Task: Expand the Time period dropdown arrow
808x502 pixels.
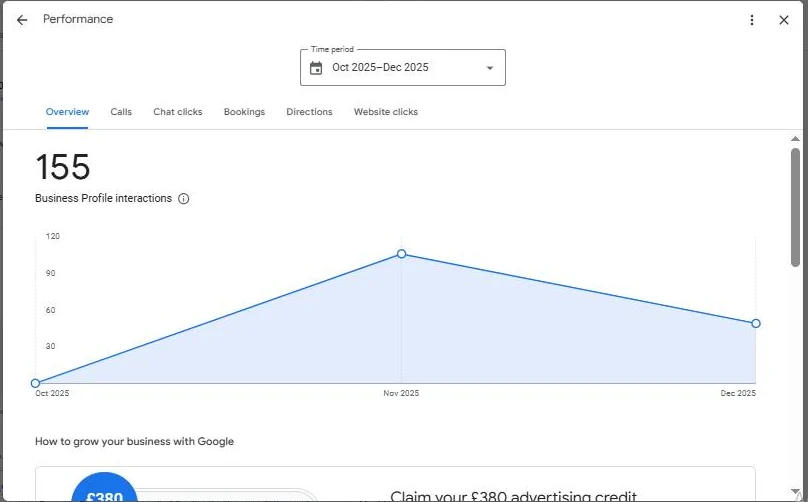Action: 490,68
